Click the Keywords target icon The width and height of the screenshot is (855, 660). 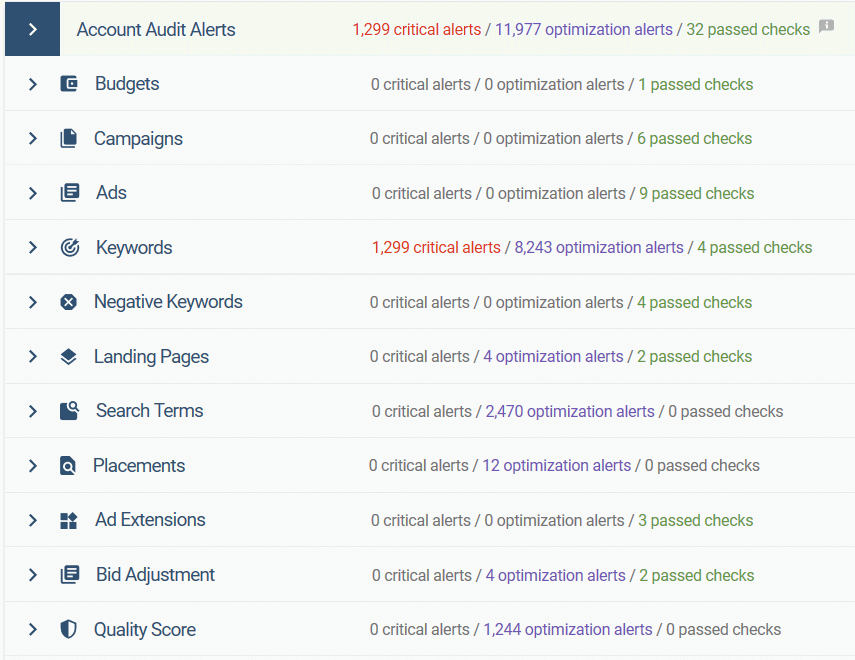(x=69, y=248)
